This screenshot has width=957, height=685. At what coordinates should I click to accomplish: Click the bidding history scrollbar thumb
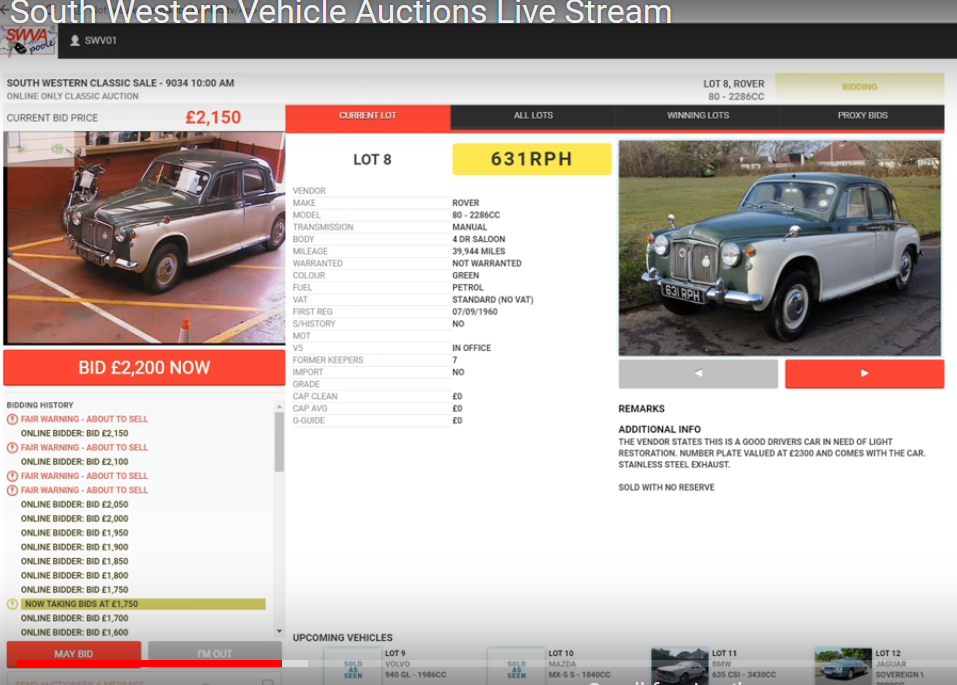[279, 442]
